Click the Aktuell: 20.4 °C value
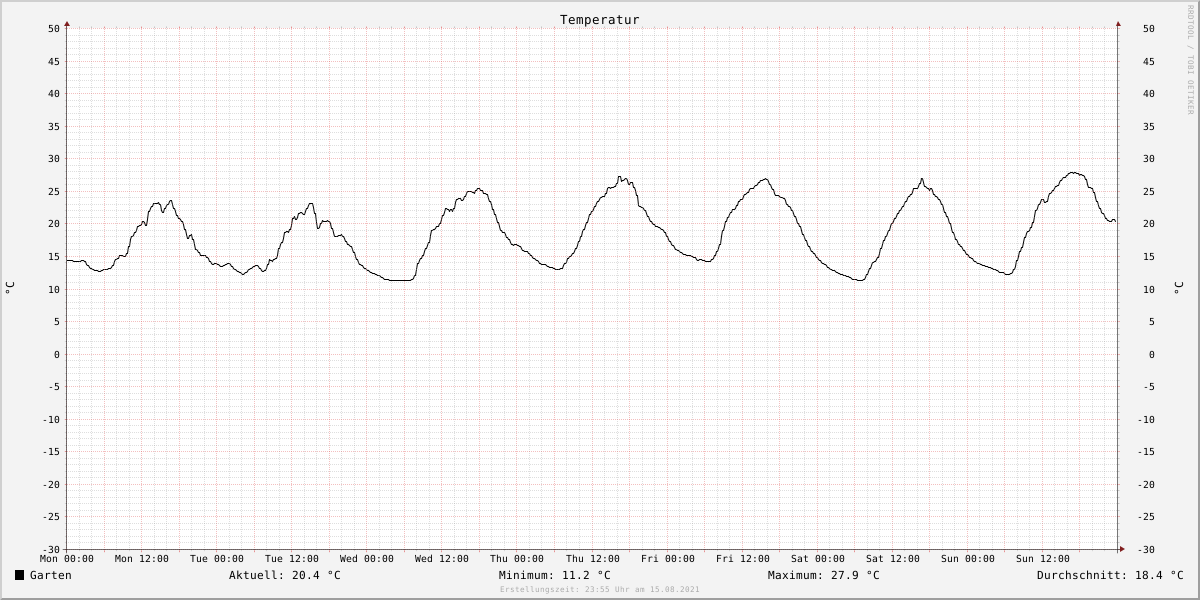The image size is (1200, 600). tap(285, 575)
